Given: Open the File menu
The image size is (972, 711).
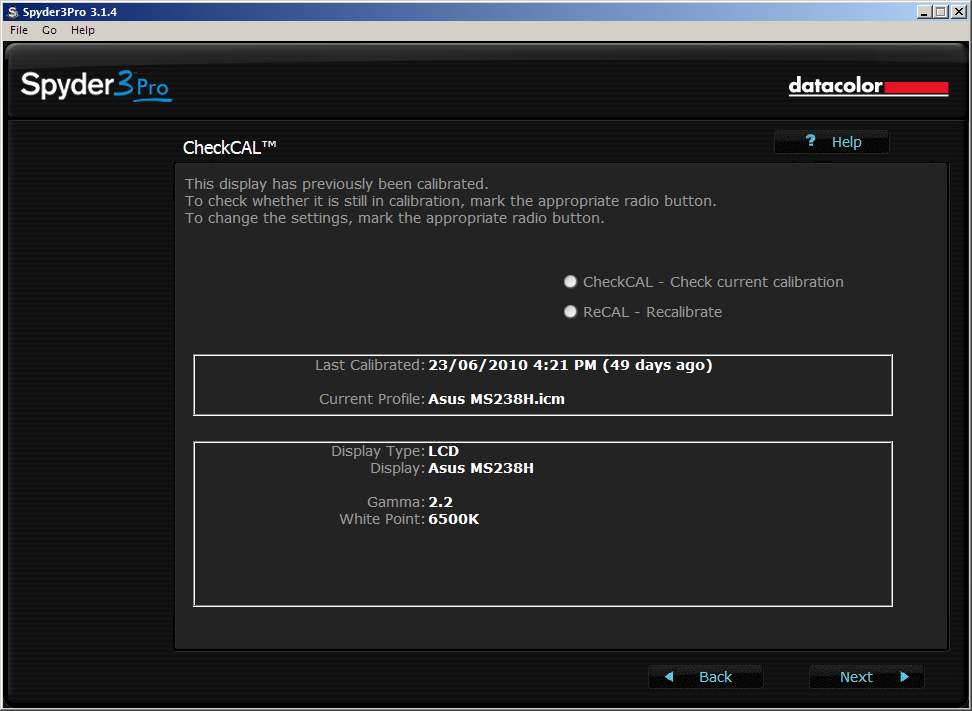Looking at the screenshot, I should (x=19, y=30).
